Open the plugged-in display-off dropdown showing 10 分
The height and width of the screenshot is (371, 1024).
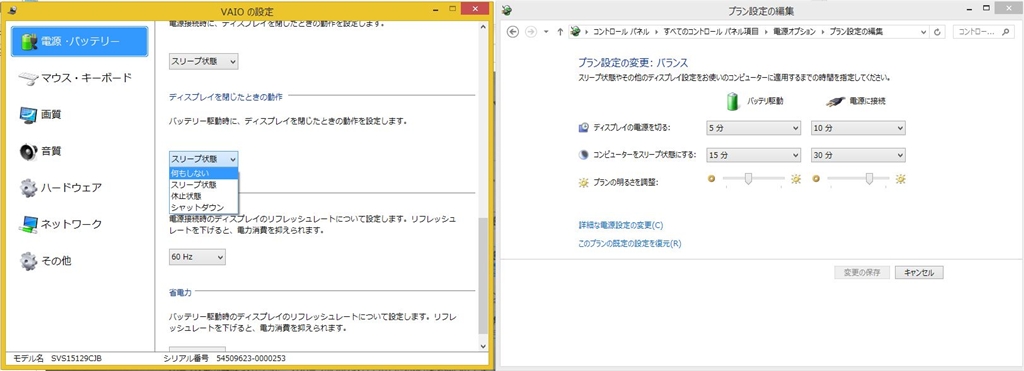click(858, 128)
